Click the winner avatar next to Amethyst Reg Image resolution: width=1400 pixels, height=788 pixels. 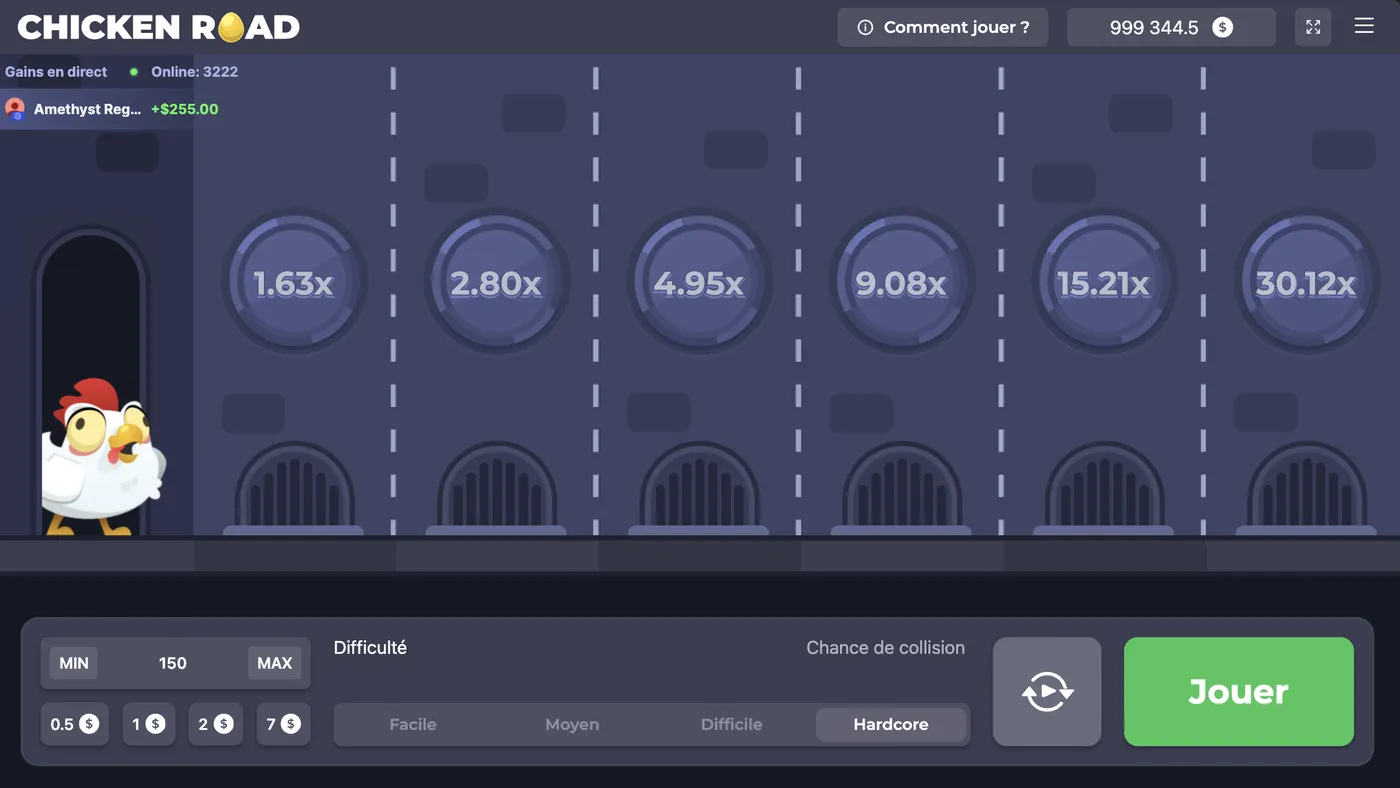point(14,108)
